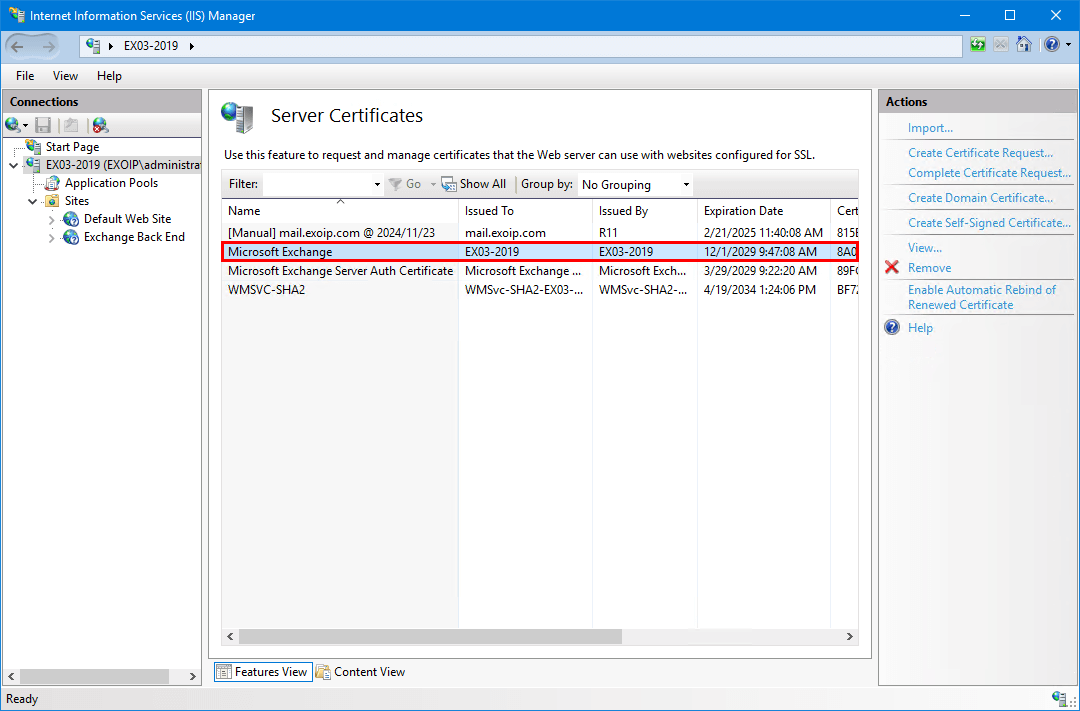Switch to Content View tab
The height and width of the screenshot is (711, 1080).
click(x=361, y=672)
